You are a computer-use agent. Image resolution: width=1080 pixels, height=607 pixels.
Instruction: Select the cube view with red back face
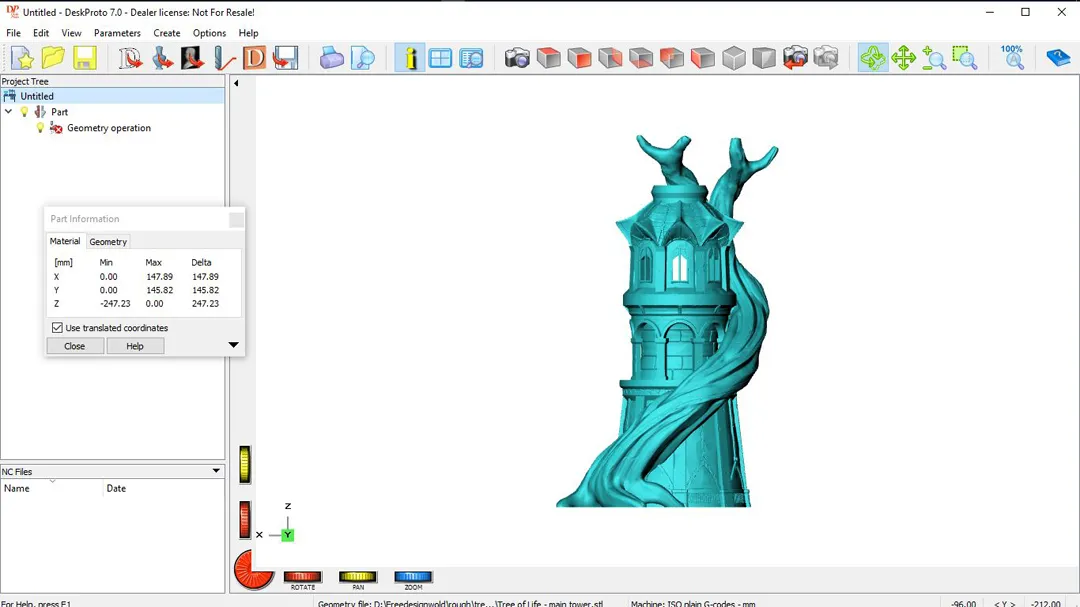click(x=672, y=58)
